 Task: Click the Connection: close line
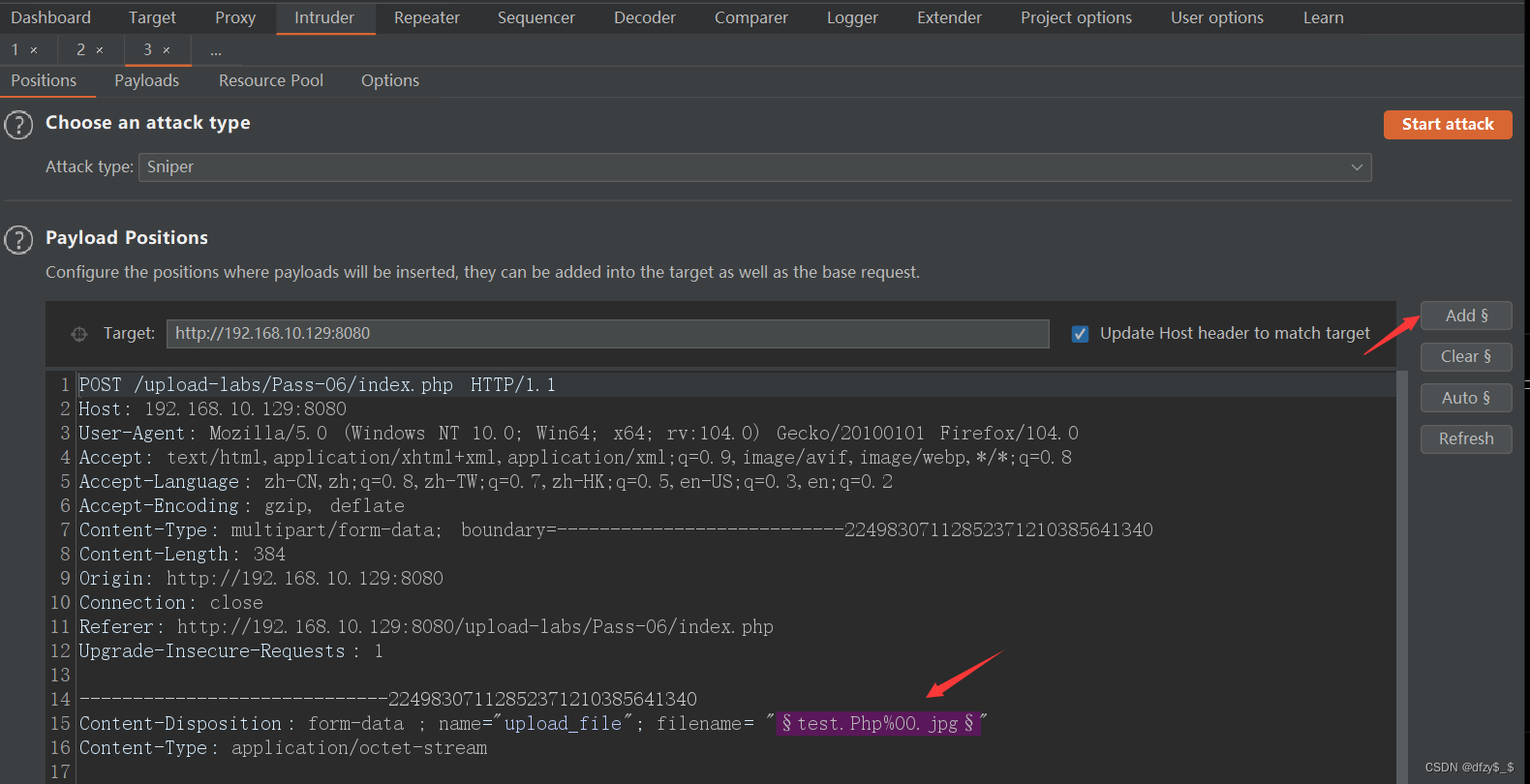pos(171,602)
